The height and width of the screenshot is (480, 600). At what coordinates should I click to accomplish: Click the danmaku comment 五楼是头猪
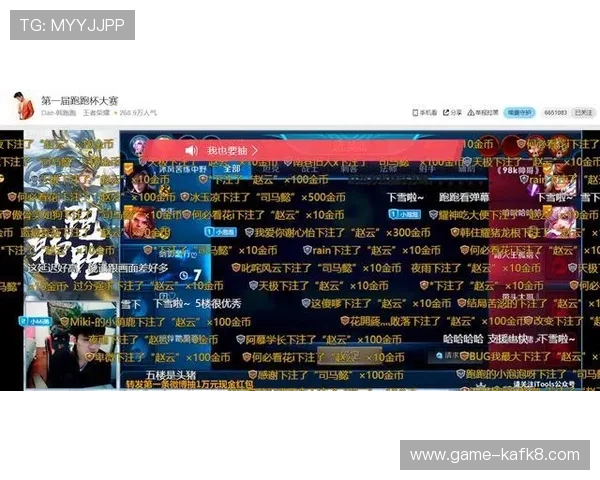tap(171, 375)
